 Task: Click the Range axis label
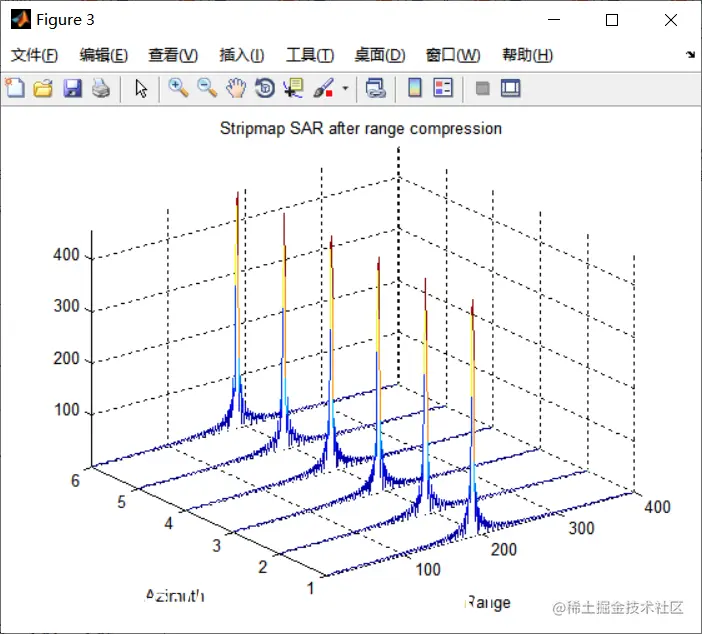pyautogui.click(x=487, y=603)
